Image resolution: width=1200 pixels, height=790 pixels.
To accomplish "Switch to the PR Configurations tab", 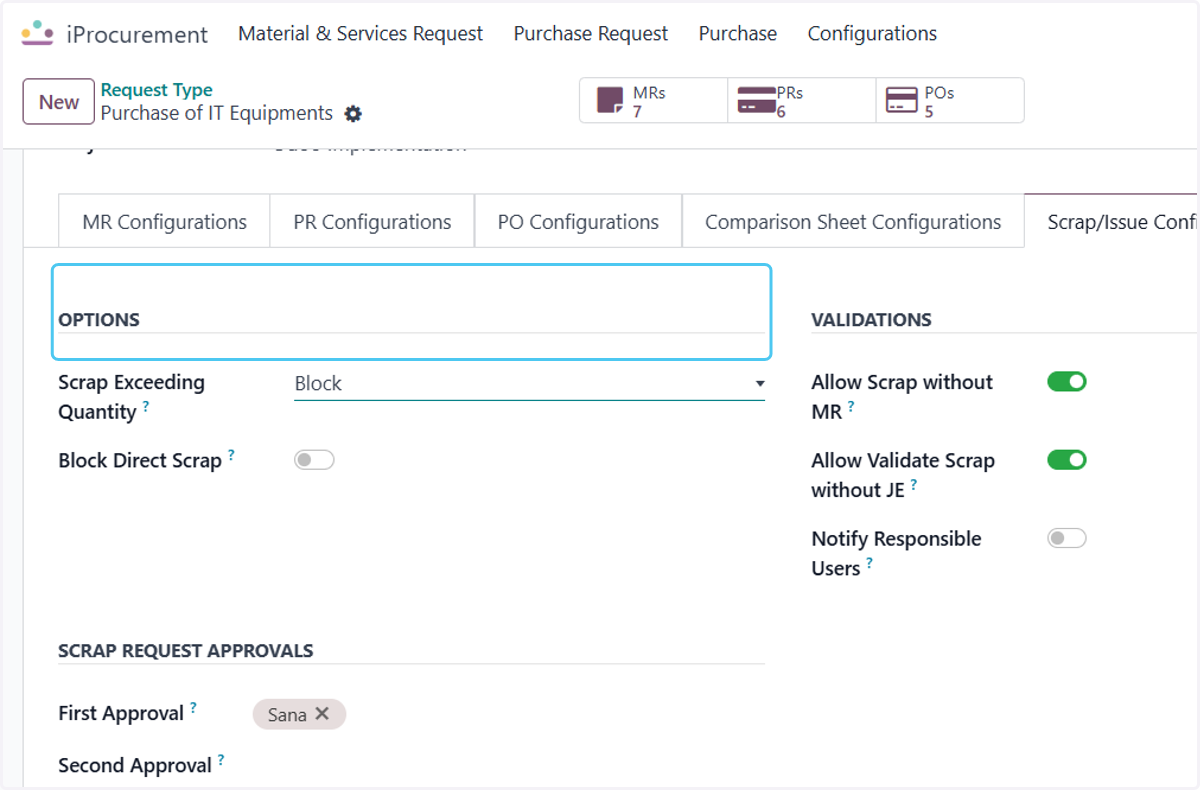I will pos(372,222).
